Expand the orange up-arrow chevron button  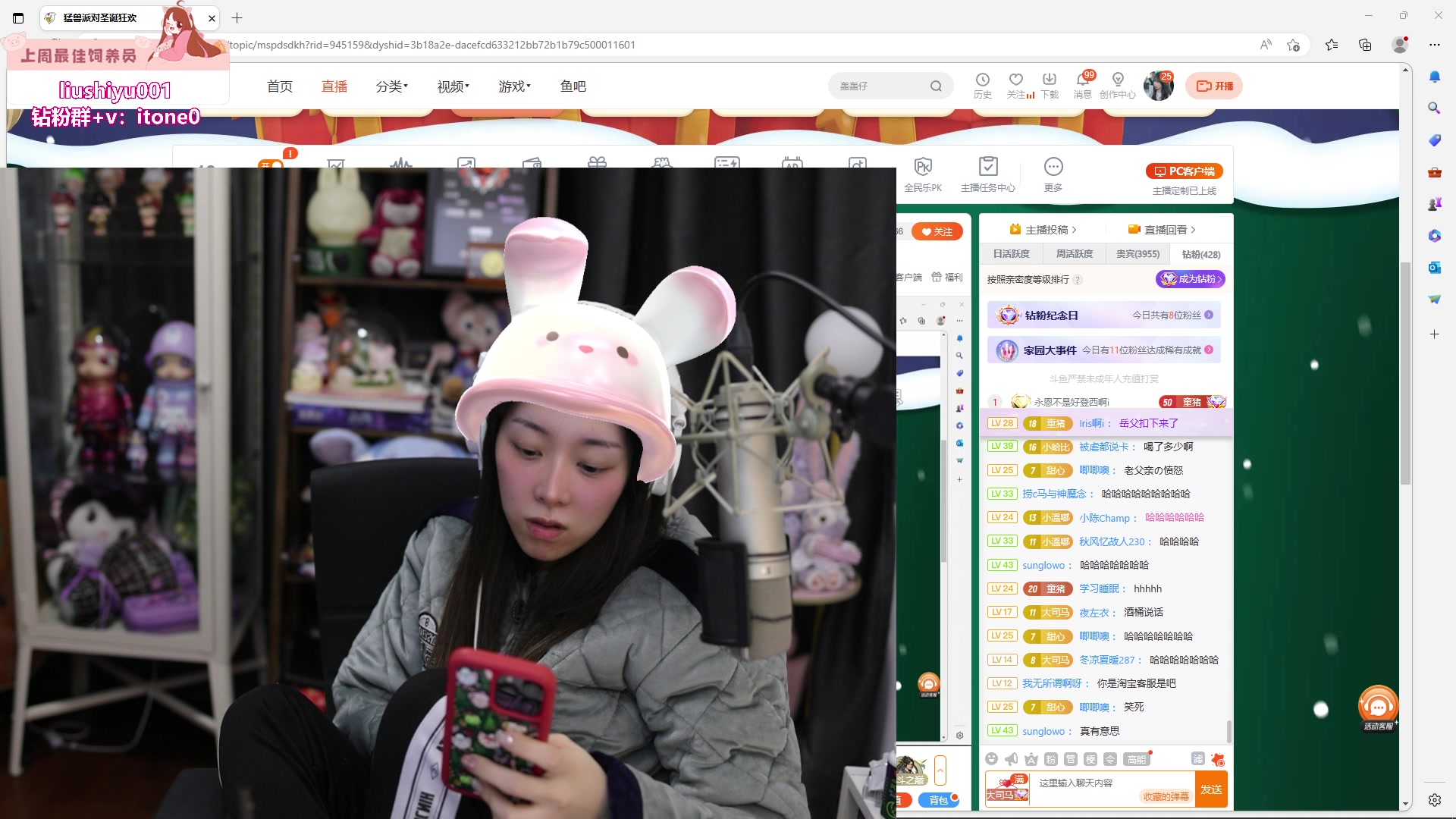(x=940, y=771)
